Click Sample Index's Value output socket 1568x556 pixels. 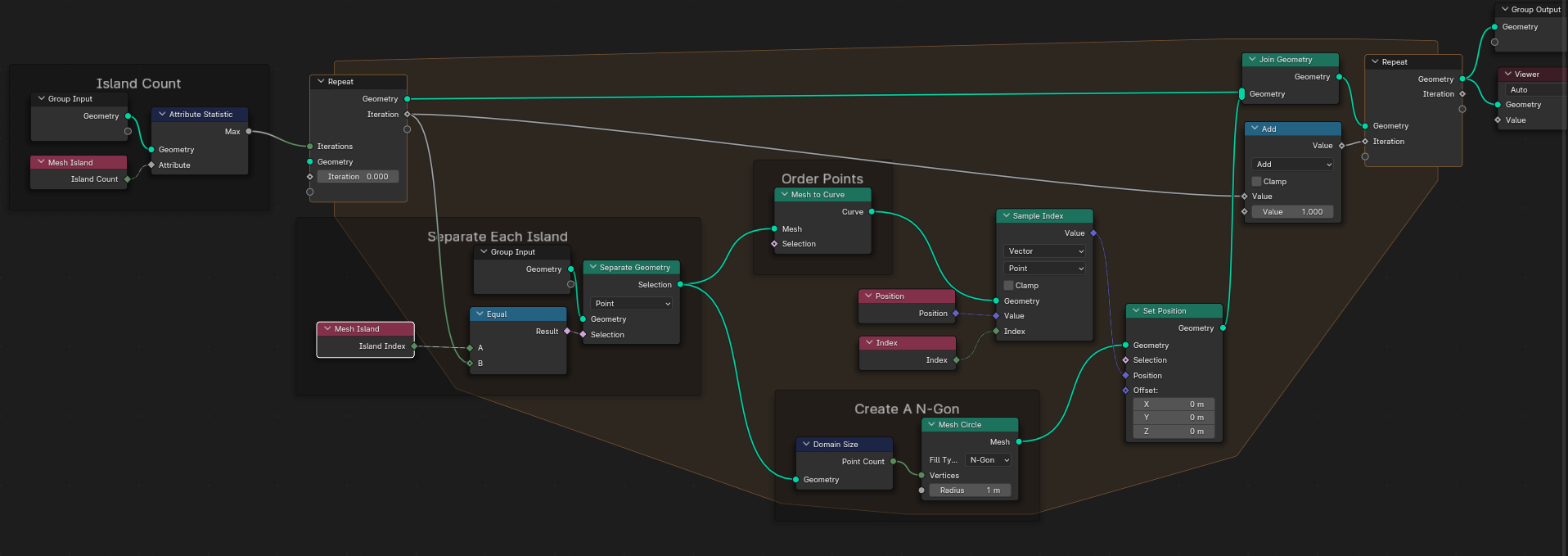[x=1093, y=233]
